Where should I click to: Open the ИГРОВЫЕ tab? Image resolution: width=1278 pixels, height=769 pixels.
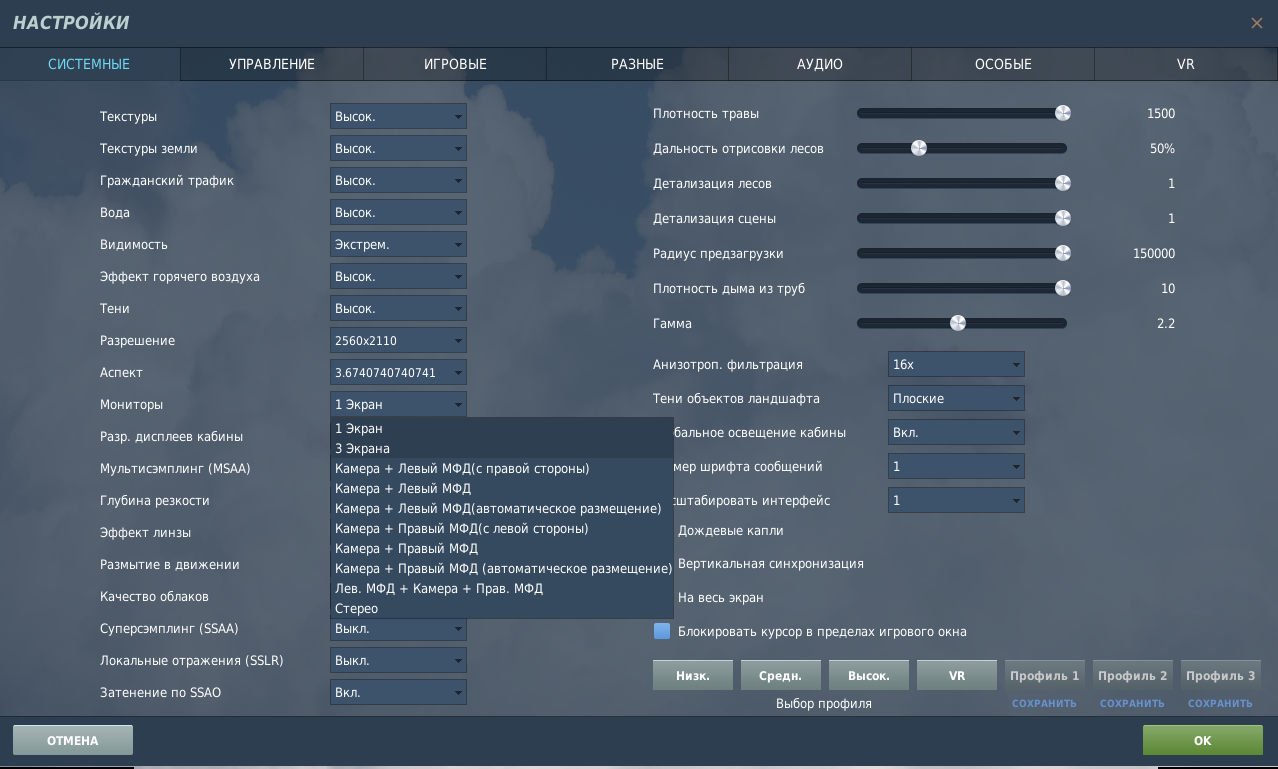[455, 64]
